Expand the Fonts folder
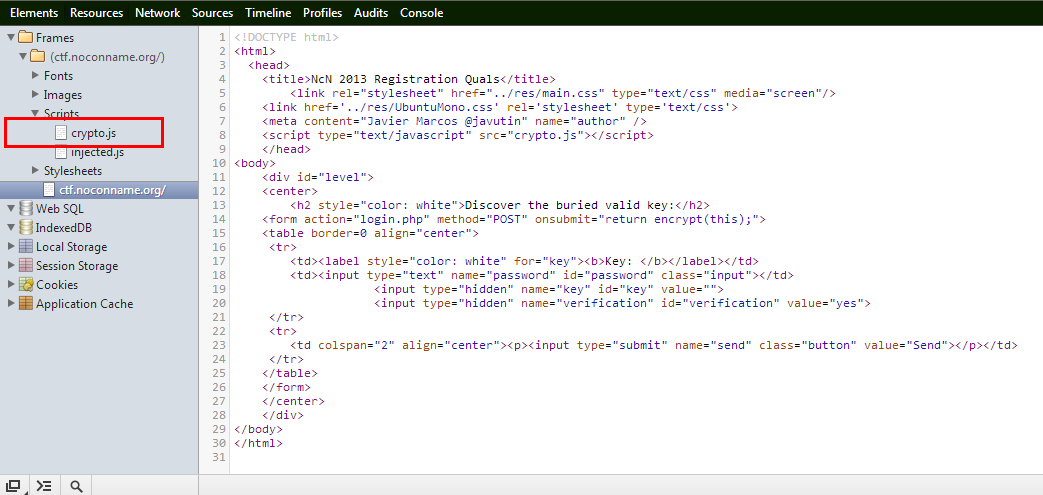The width and height of the screenshot is (1043, 495). [35, 76]
